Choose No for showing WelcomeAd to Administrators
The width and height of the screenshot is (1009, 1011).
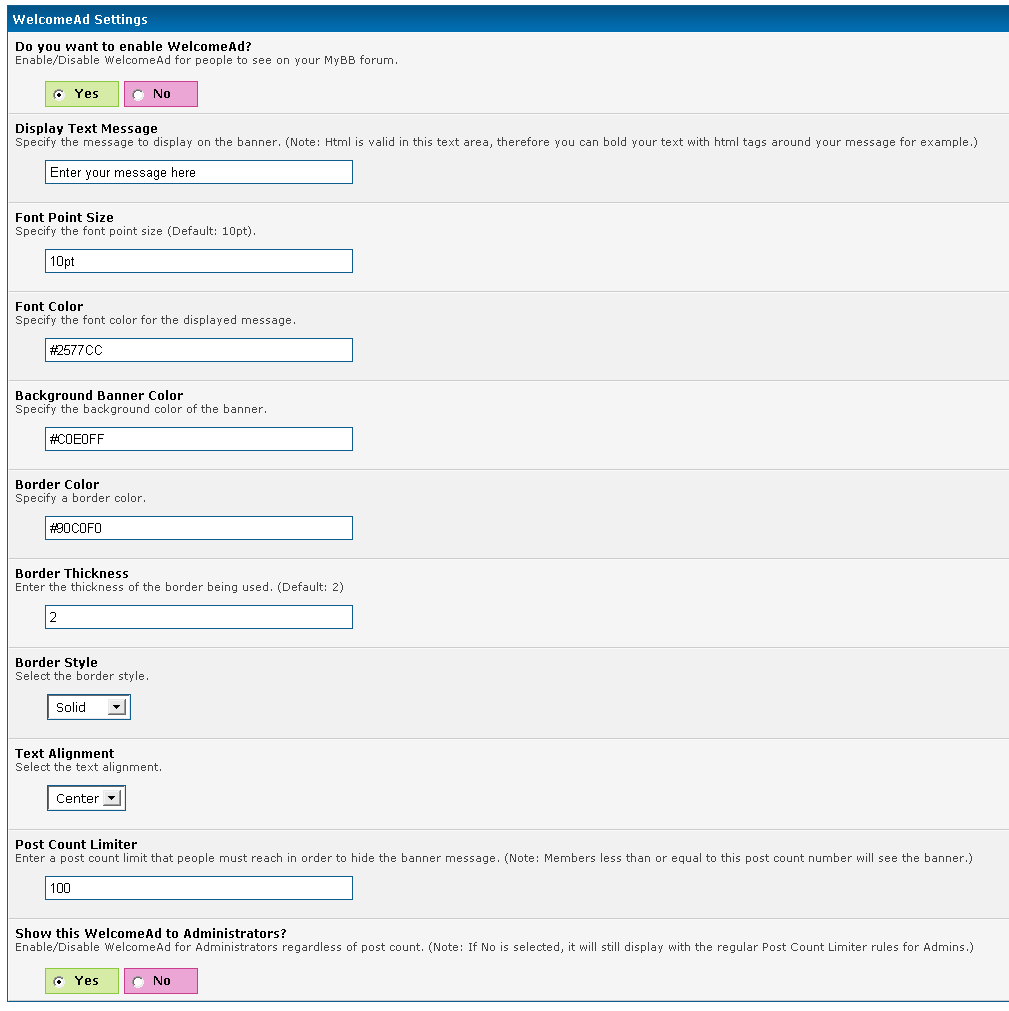tap(138, 982)
